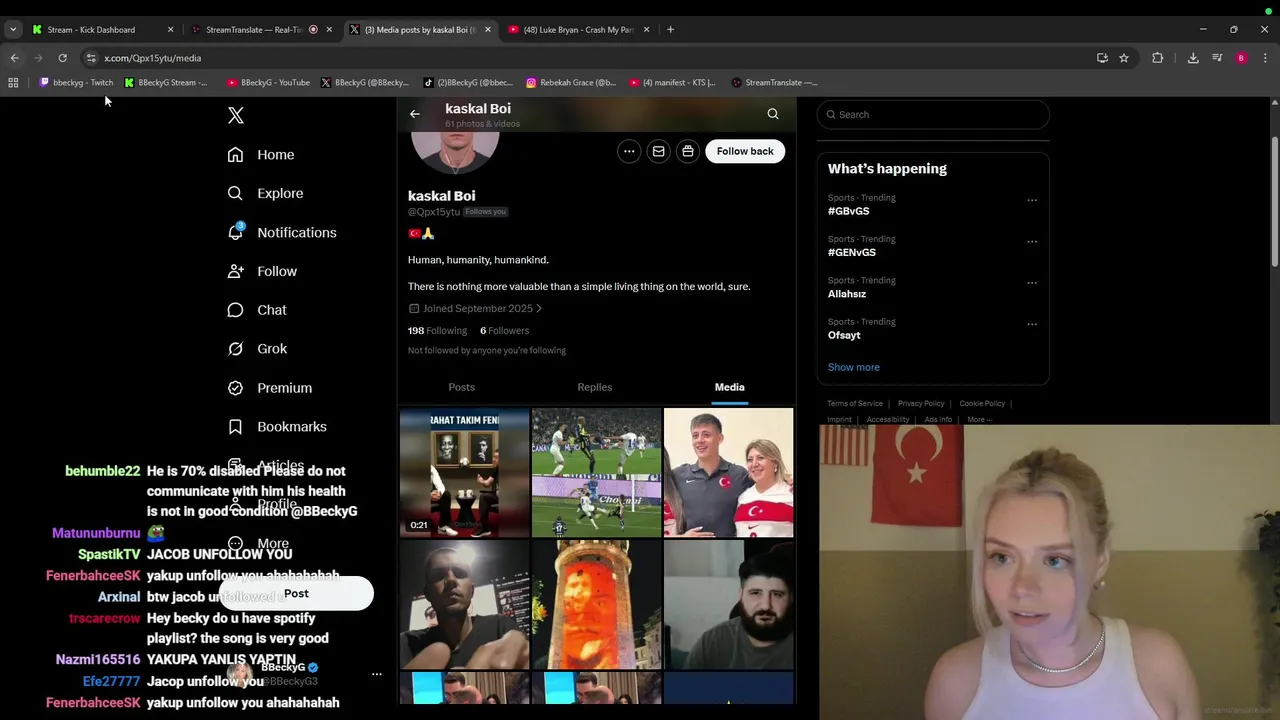Open the 198 Following list
Image resolution: width=1280 pixels, height=720 pixels.
click(x=437, y=331)
